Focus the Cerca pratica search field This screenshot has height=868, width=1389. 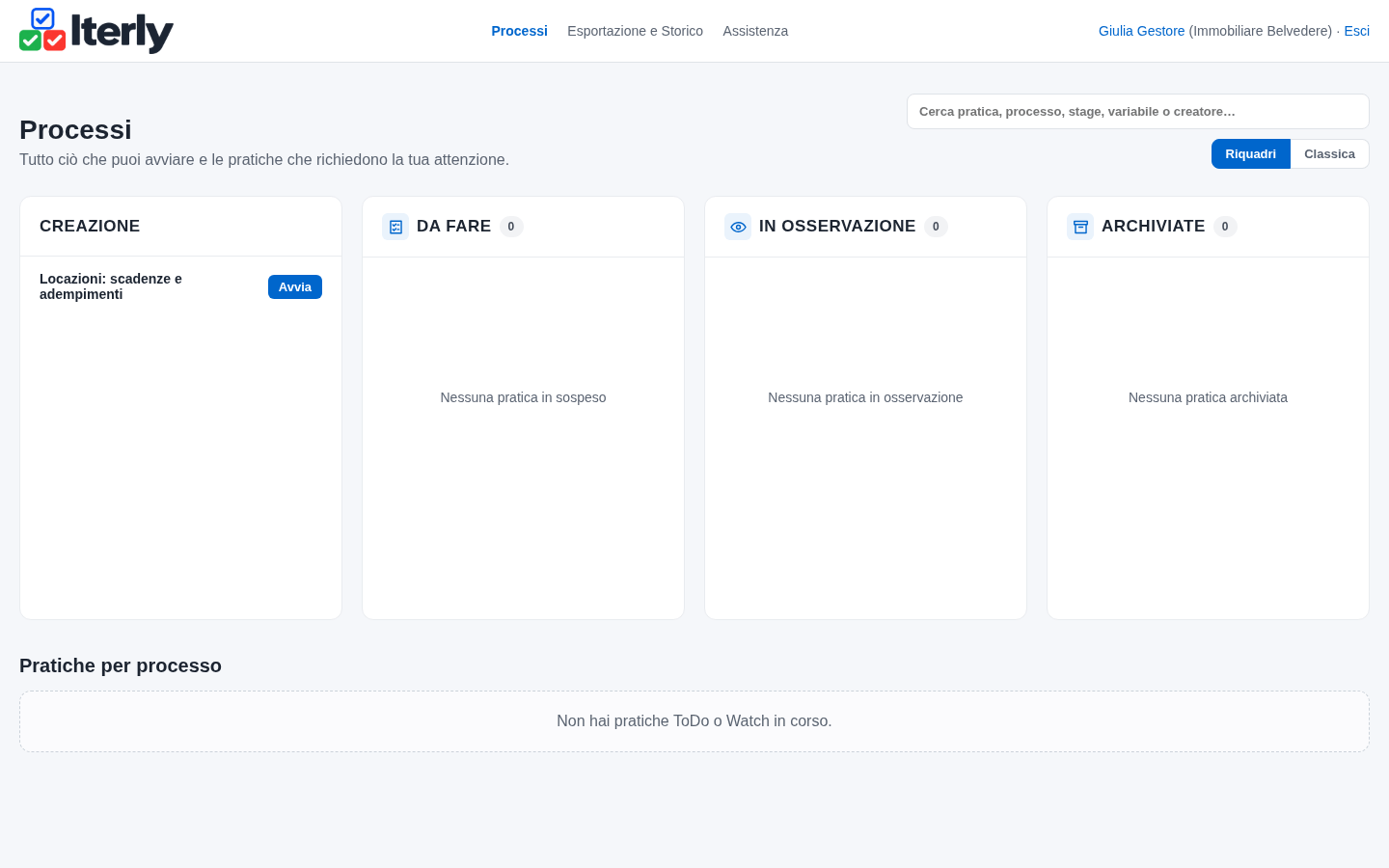coord(1138,112)
